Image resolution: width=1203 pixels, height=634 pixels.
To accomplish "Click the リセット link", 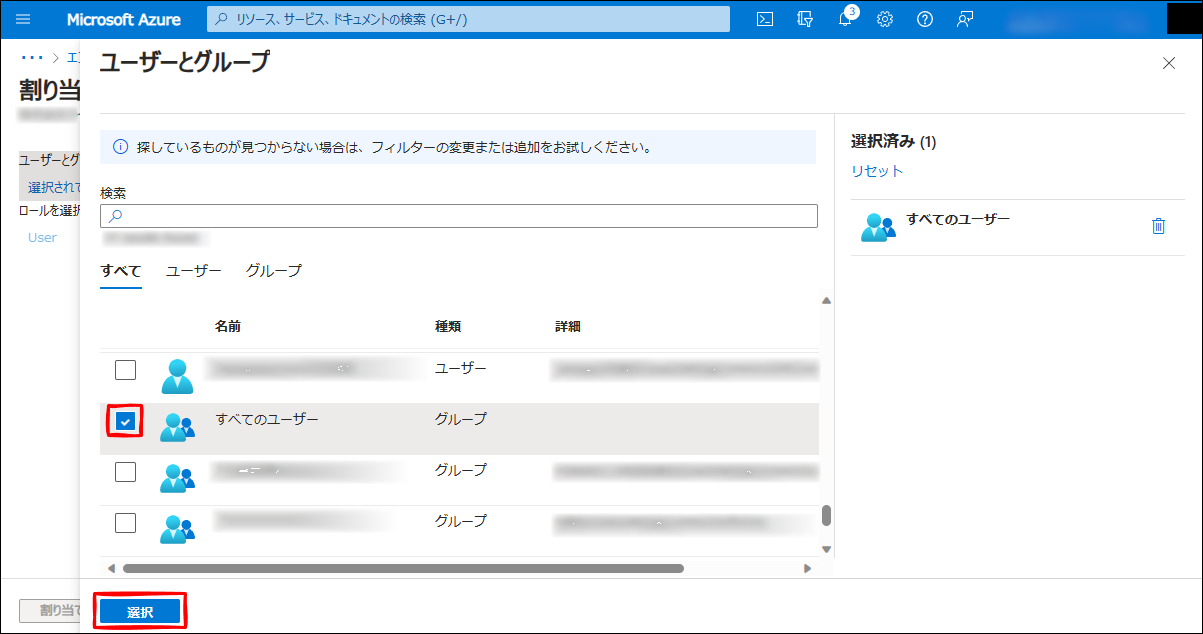I will click(877, 171).
